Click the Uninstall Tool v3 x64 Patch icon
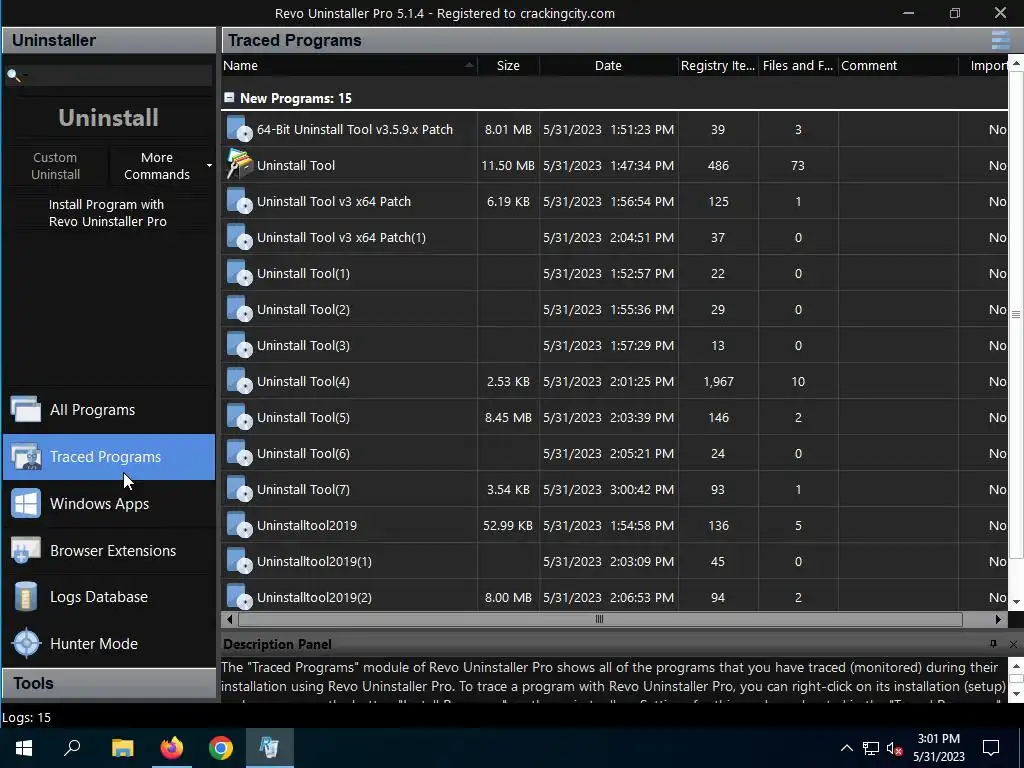The width and height of the screenshot is (1024, 768). [x=239, y=201]
